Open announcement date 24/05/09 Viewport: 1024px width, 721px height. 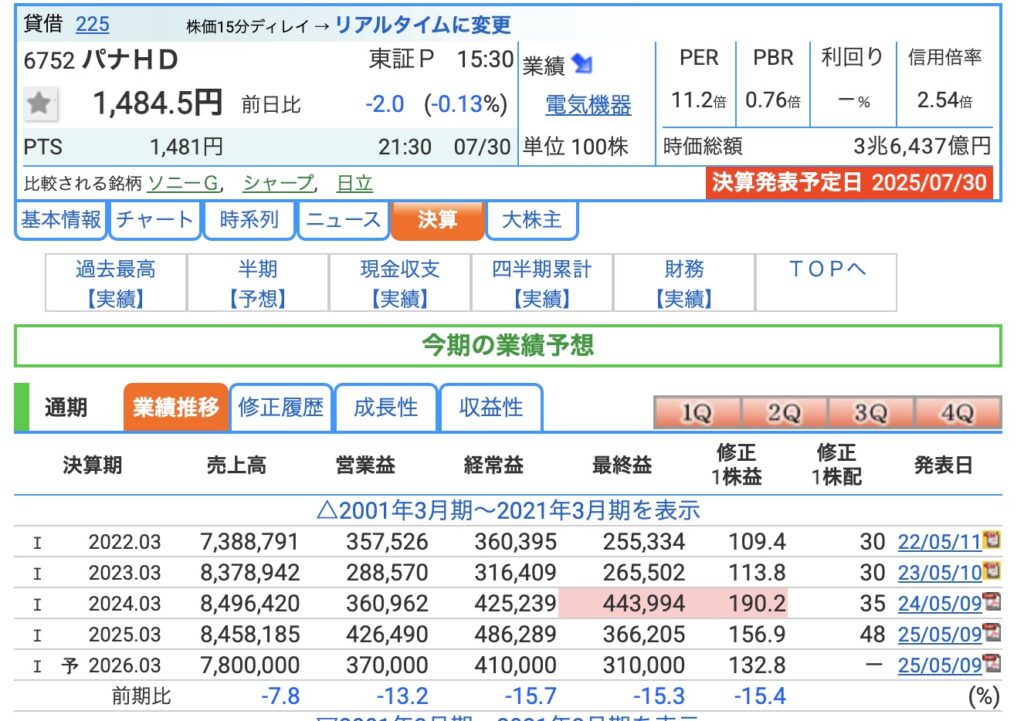[x=939, y=603]
